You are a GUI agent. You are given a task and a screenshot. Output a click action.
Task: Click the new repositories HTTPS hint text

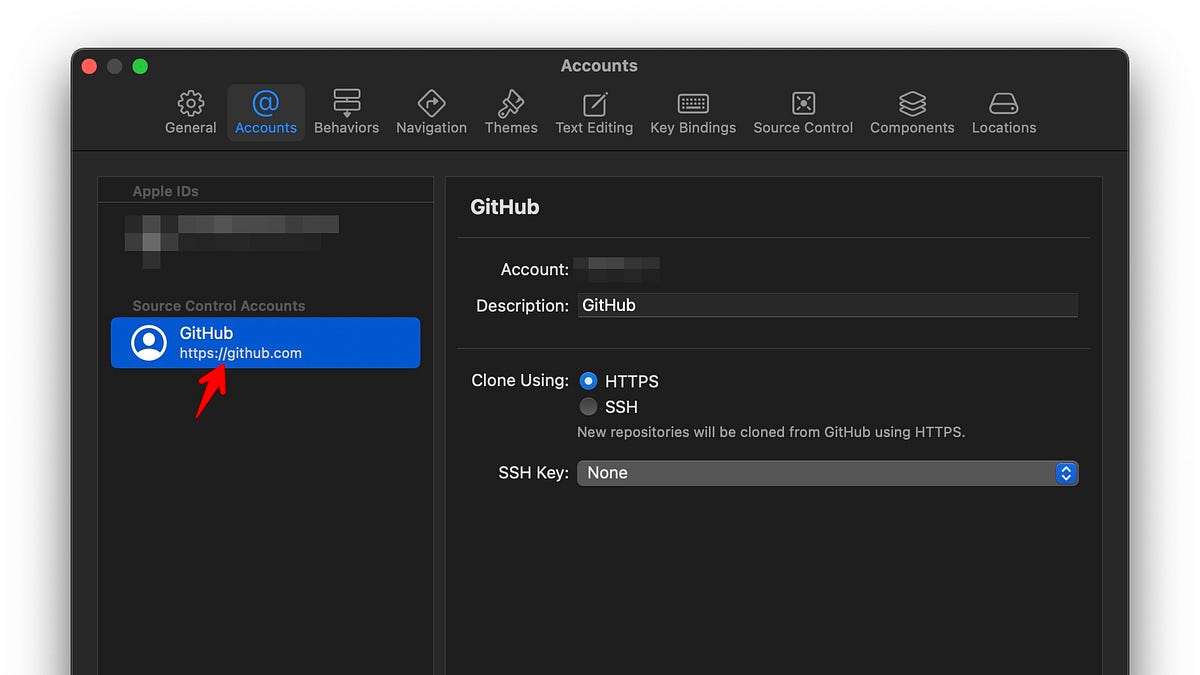click(x=771, y=432)
